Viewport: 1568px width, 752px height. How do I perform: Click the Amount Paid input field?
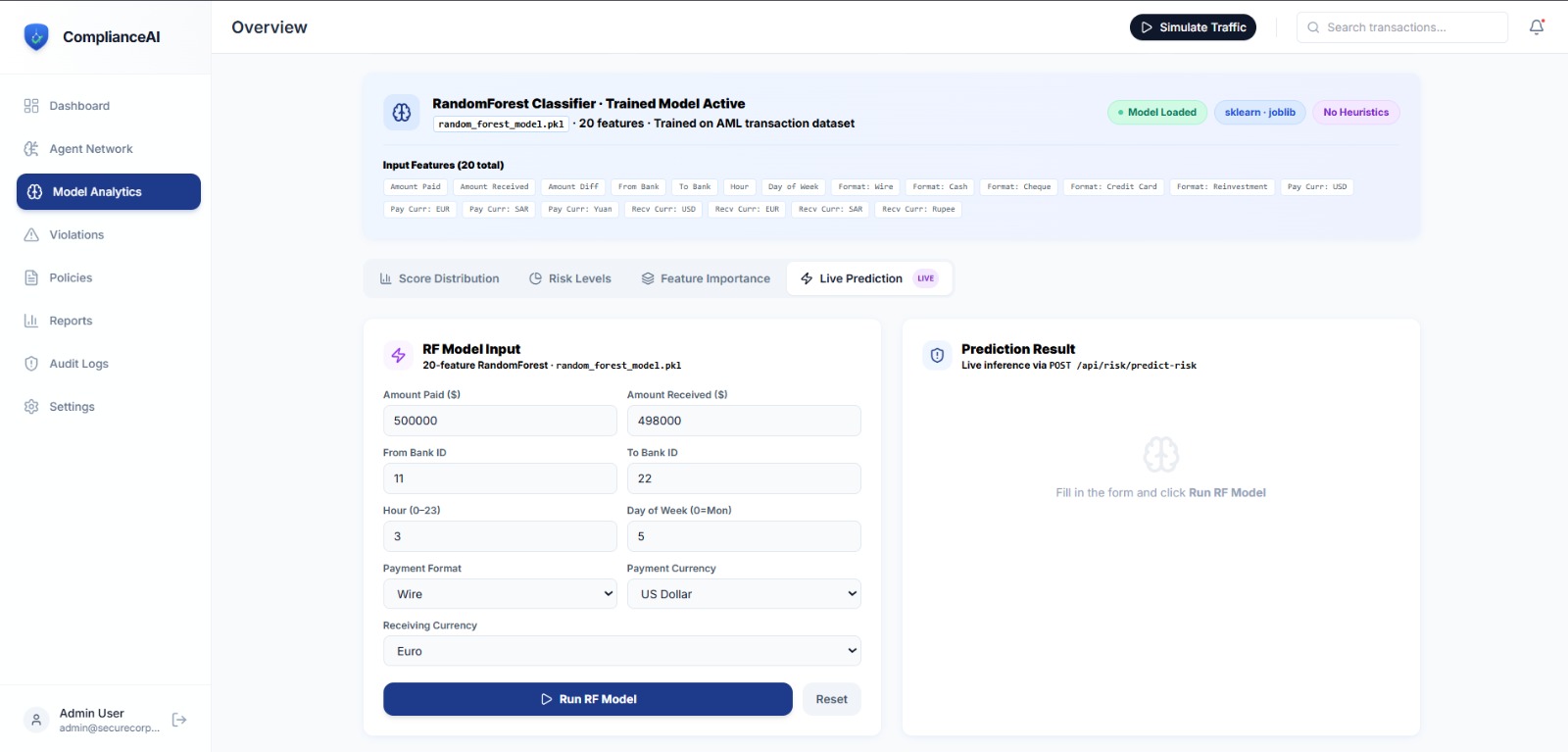[x=500, y=421]
